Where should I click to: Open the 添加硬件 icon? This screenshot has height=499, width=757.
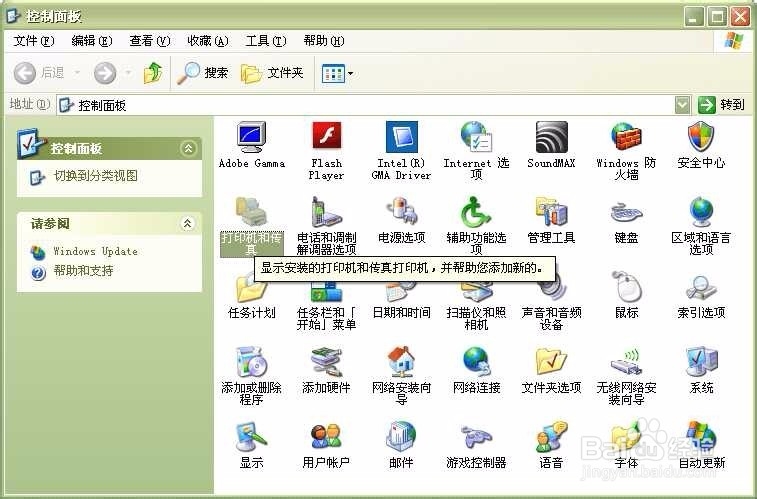(326, 362)
